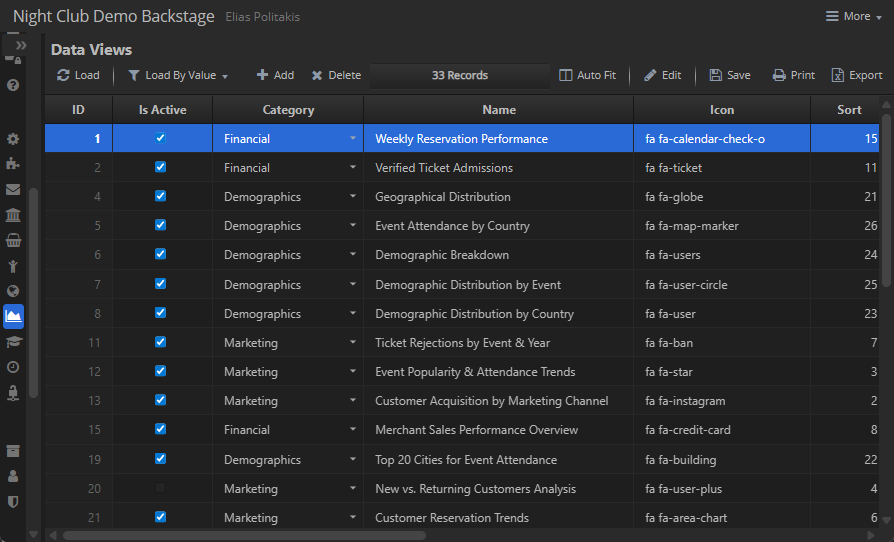Click the clock icon in sidebar

point(13,367)
